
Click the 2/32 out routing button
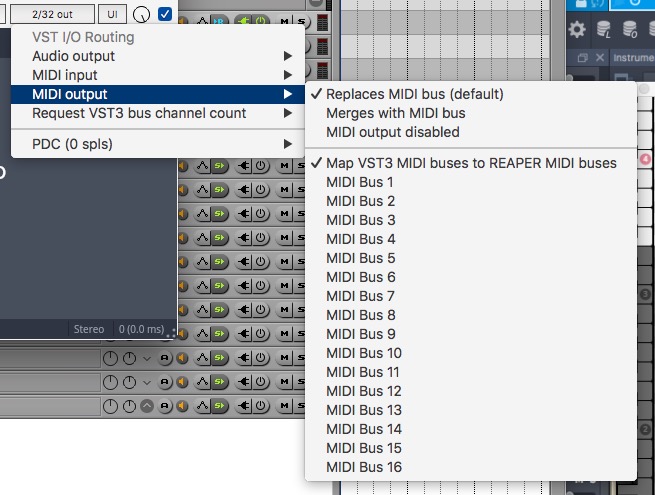click(52, 14)
